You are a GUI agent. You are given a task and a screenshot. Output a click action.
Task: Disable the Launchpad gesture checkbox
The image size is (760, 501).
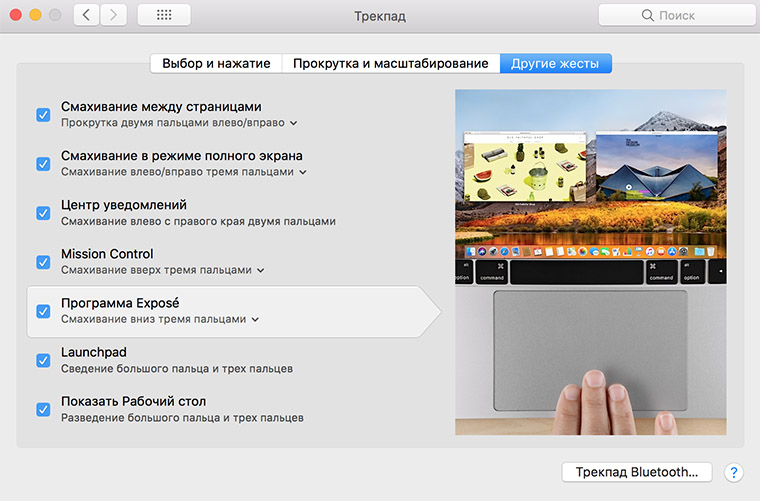pyautogui.click(x=43, y=360)
